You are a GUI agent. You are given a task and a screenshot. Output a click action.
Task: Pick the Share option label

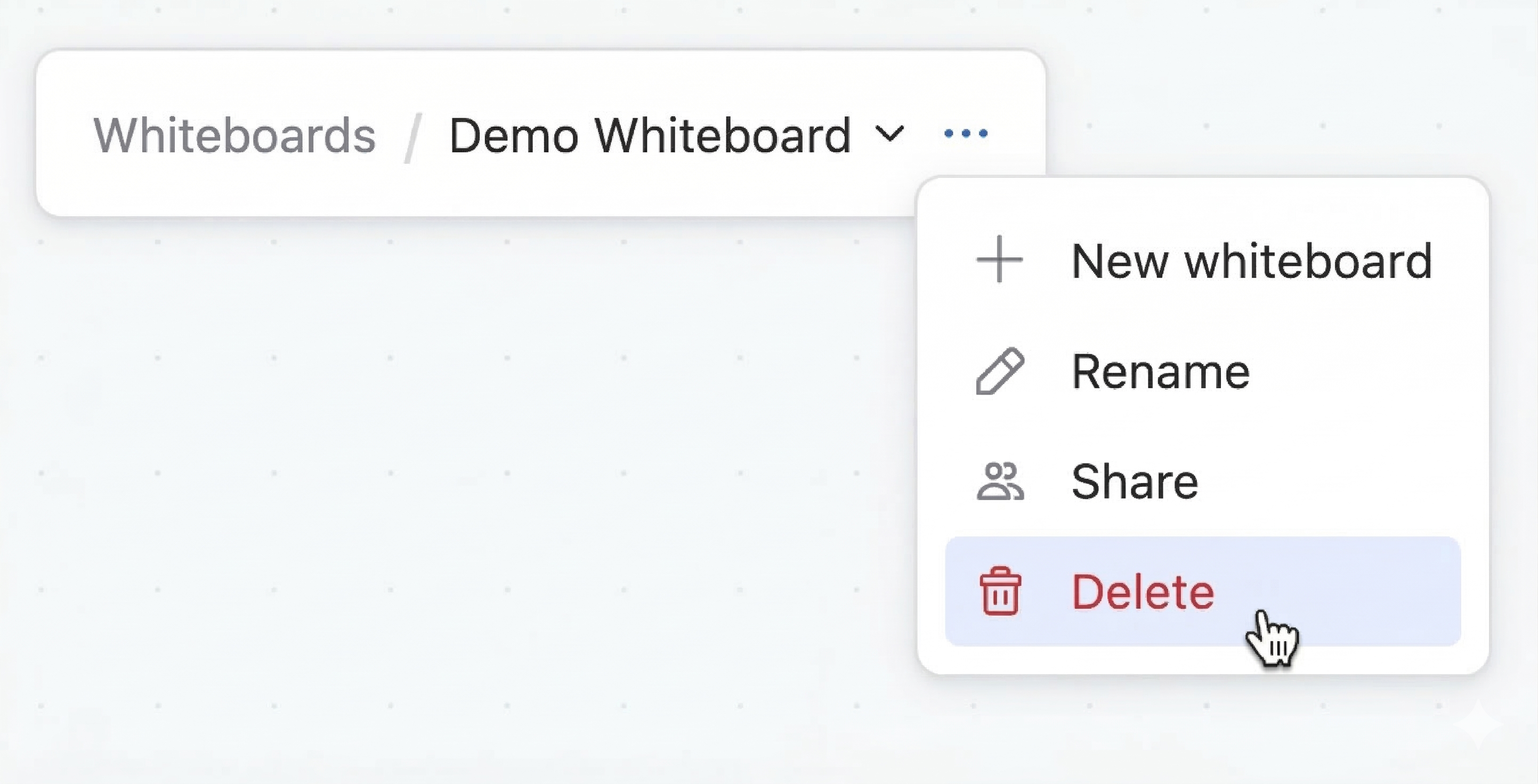[1135, 481]
